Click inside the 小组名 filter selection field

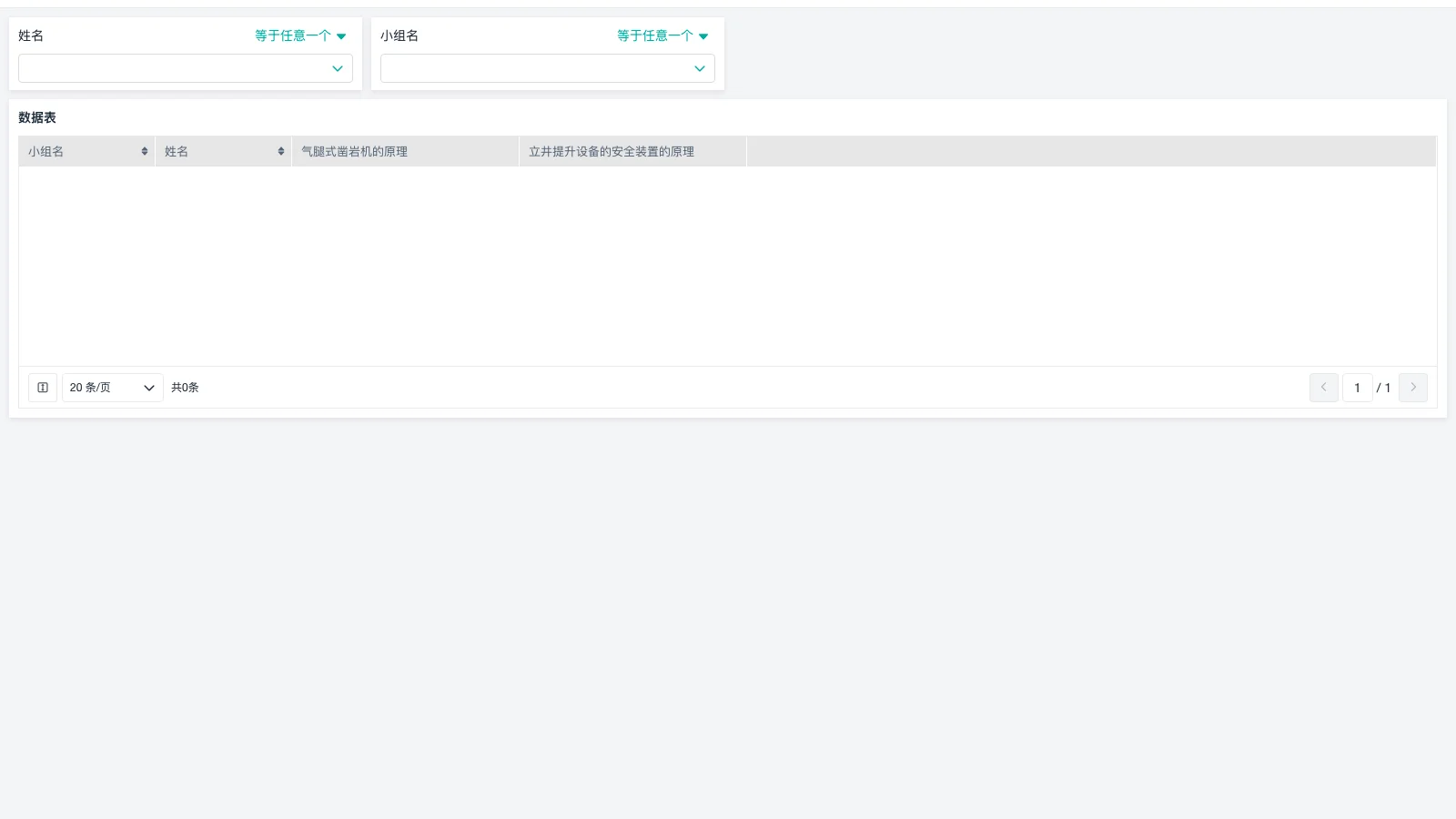coord(535,69)
